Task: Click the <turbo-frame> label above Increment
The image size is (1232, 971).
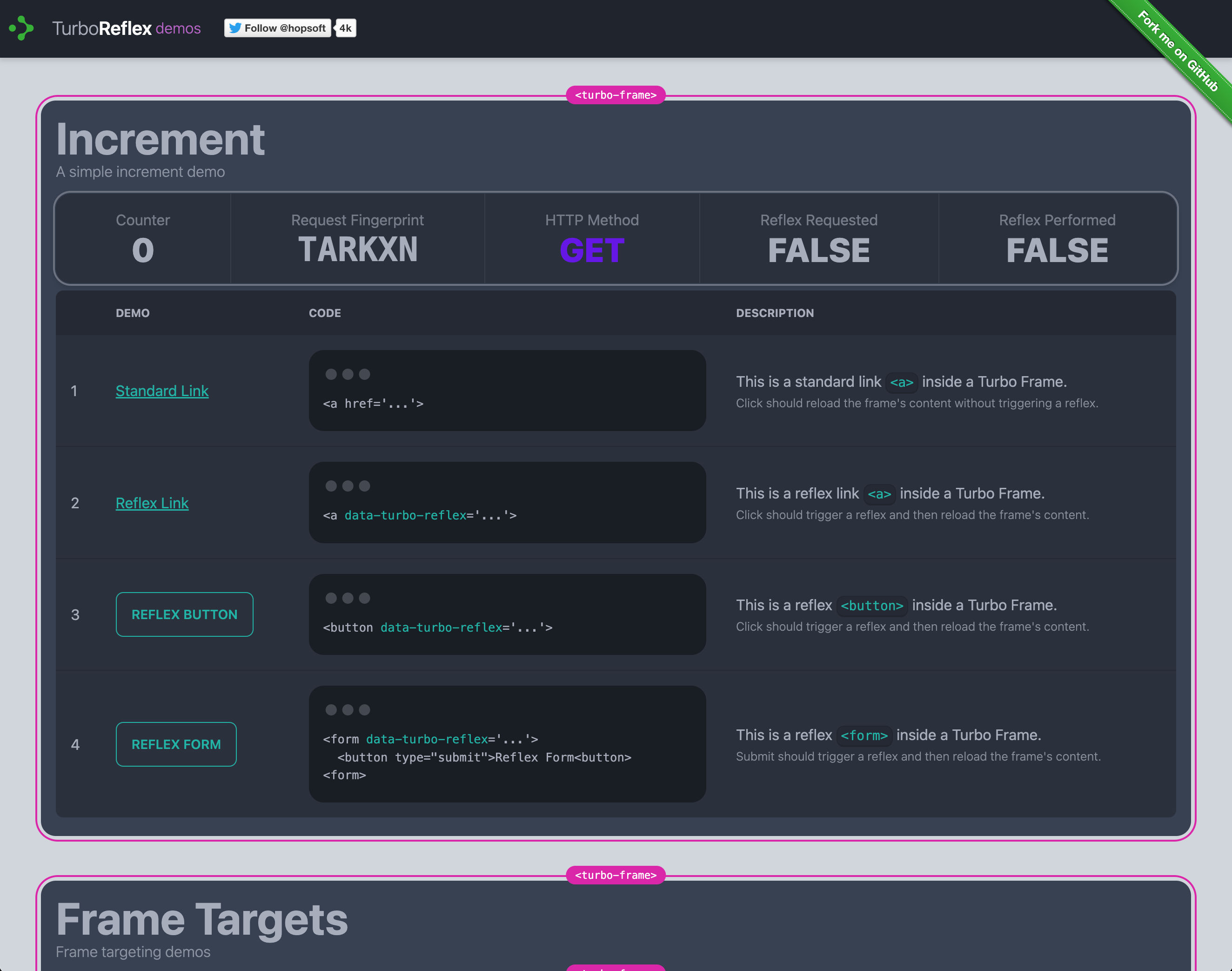Action: 616,94
